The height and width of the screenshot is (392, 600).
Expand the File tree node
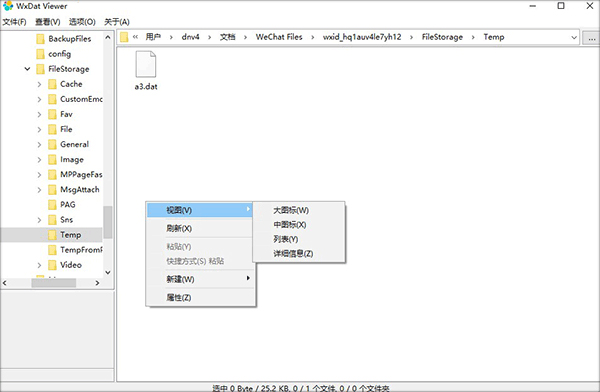39,129
